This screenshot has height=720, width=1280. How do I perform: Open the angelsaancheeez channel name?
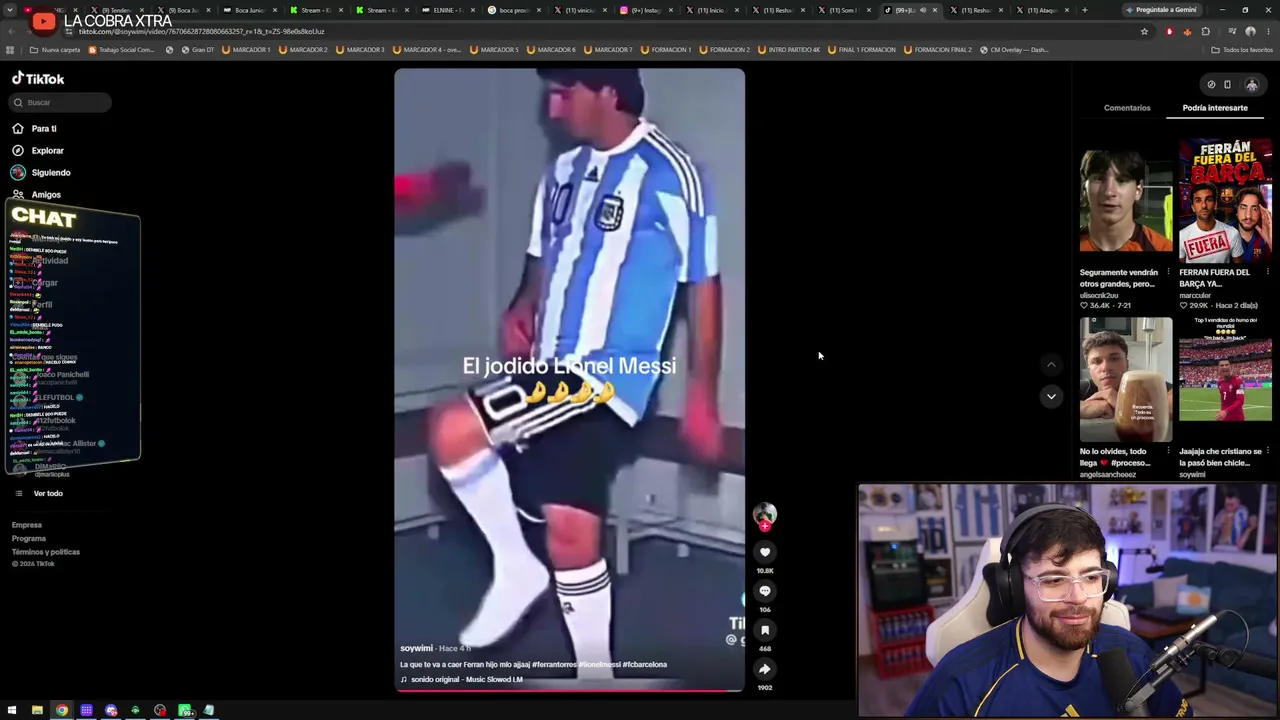pos(1108,475)
